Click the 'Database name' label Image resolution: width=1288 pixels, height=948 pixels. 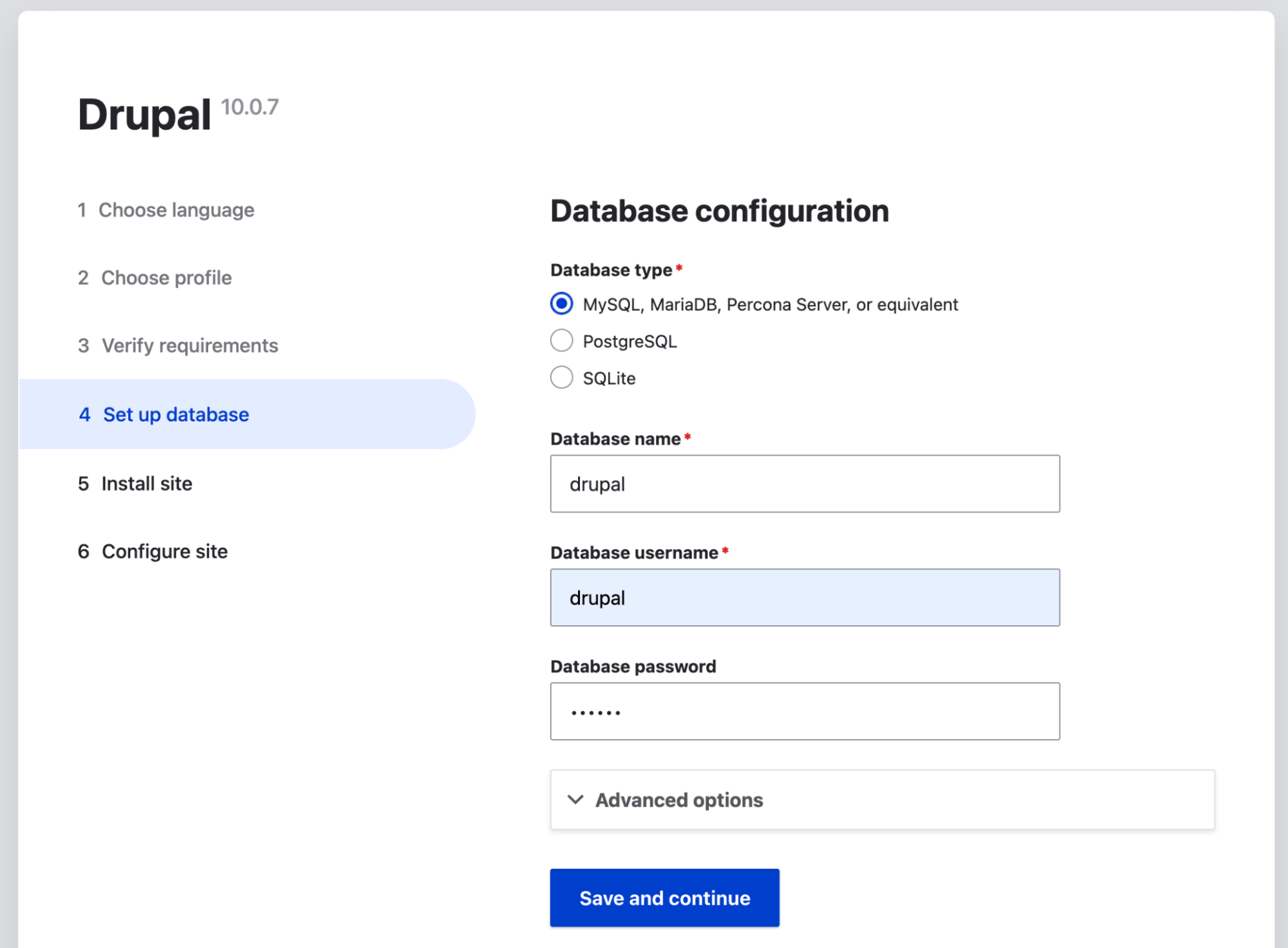click(x=615, y=439)
